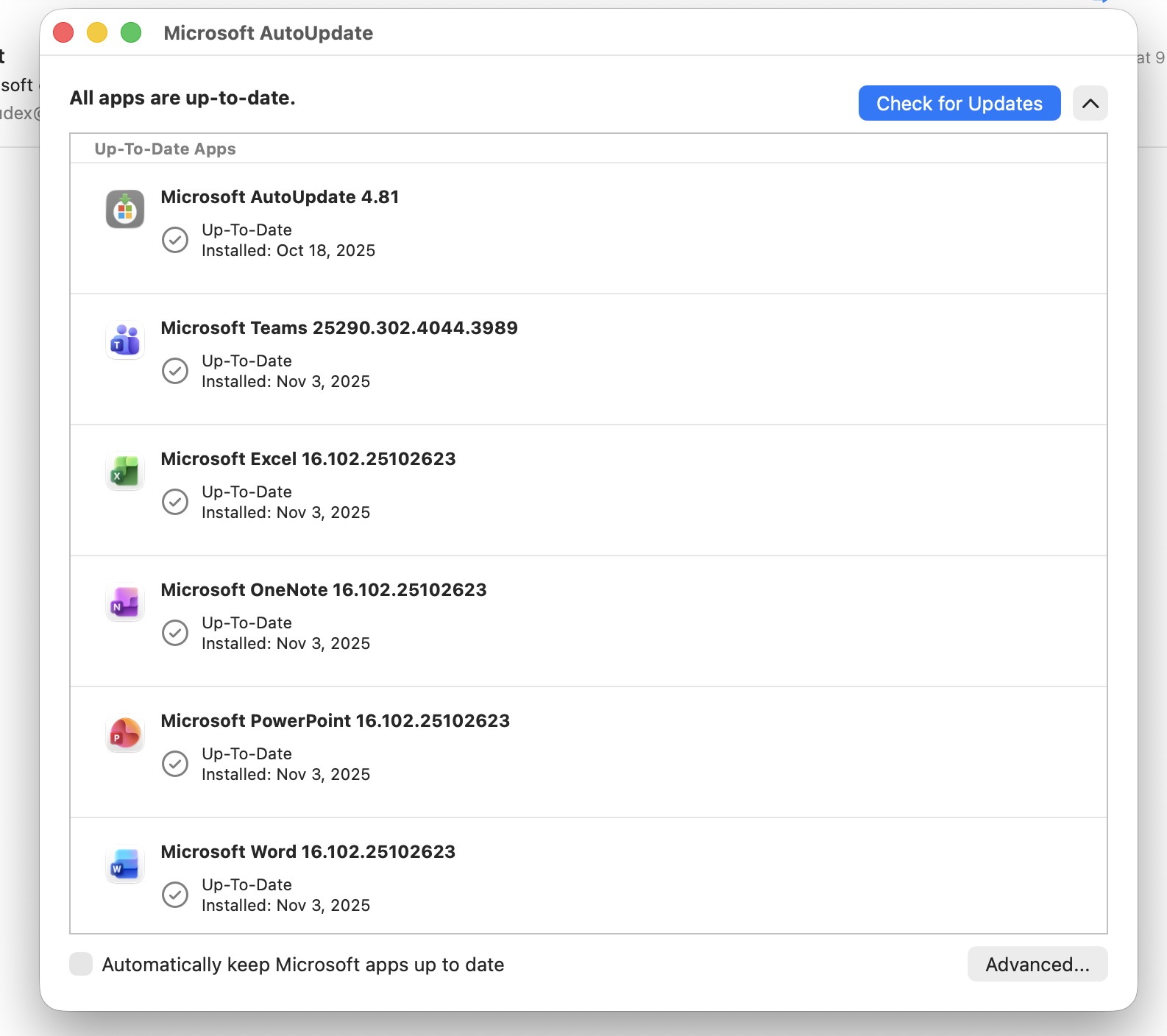1167x1036 pixels.
Task: Click Up-To-Date status under Microsoft PowerPoint
Action: [247, 754]
